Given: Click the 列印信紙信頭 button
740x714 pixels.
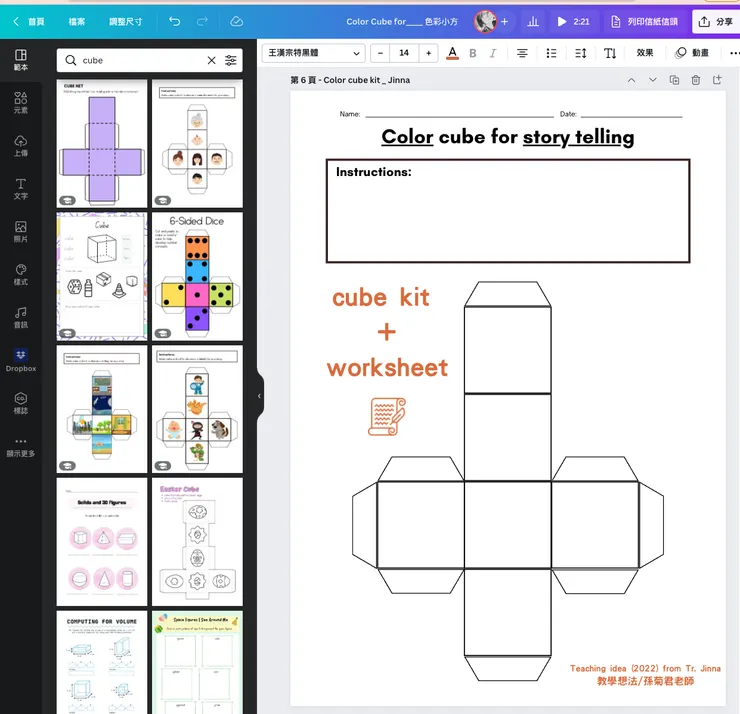Looking at the screenshot, I should [x=644, y=22].
